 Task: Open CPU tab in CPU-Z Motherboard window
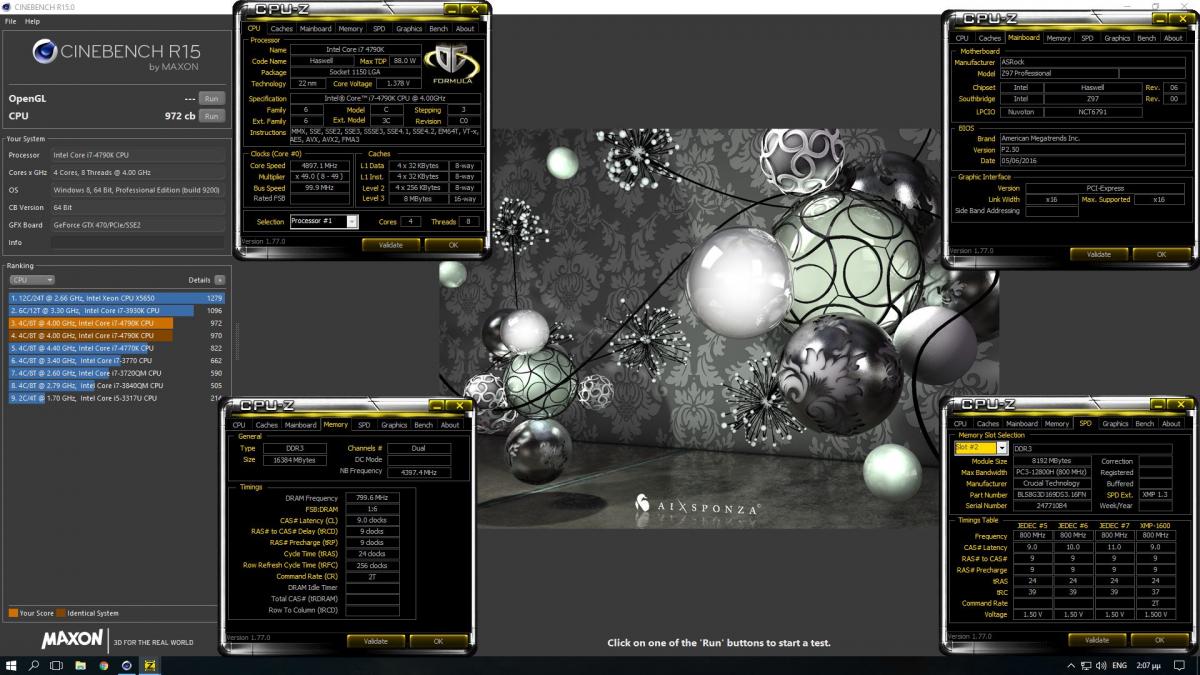(x=961, y=38)
